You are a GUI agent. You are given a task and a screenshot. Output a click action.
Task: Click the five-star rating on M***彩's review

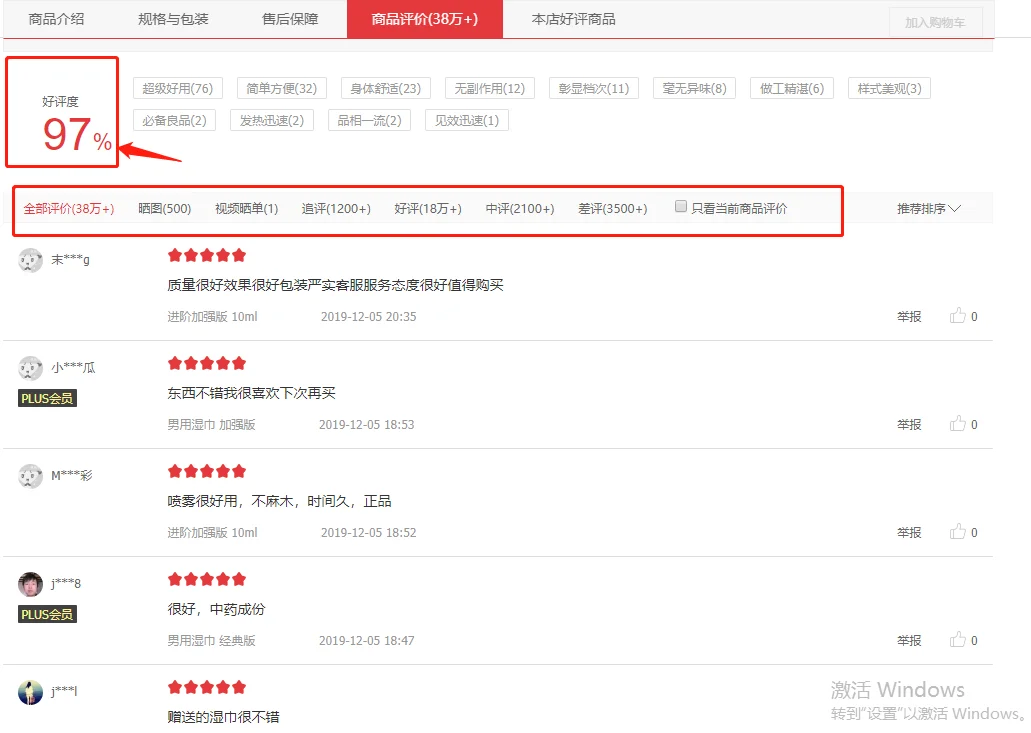[x=206, y=471]
